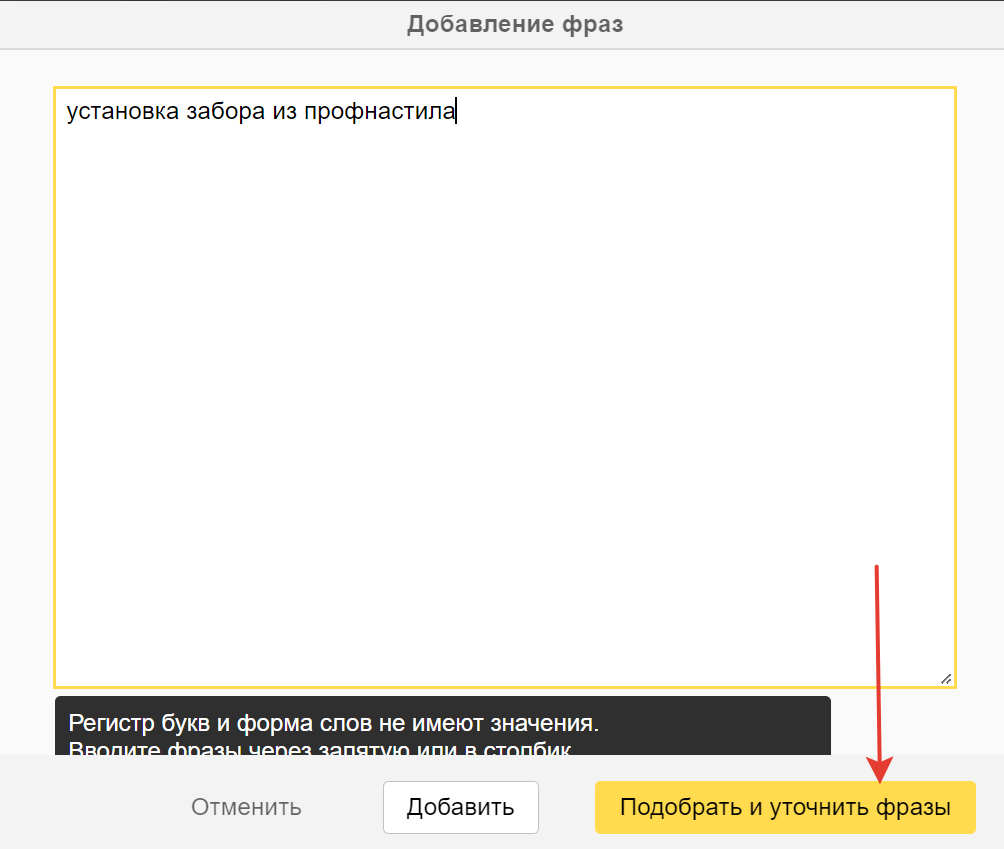Click at end of entered phrase text

pos(457,112)
